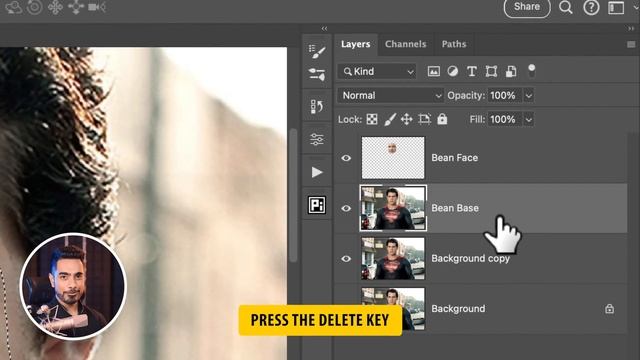Lock transparent pixels
The width and height of the screenshot is (640, 360).
tap(372, 119)
